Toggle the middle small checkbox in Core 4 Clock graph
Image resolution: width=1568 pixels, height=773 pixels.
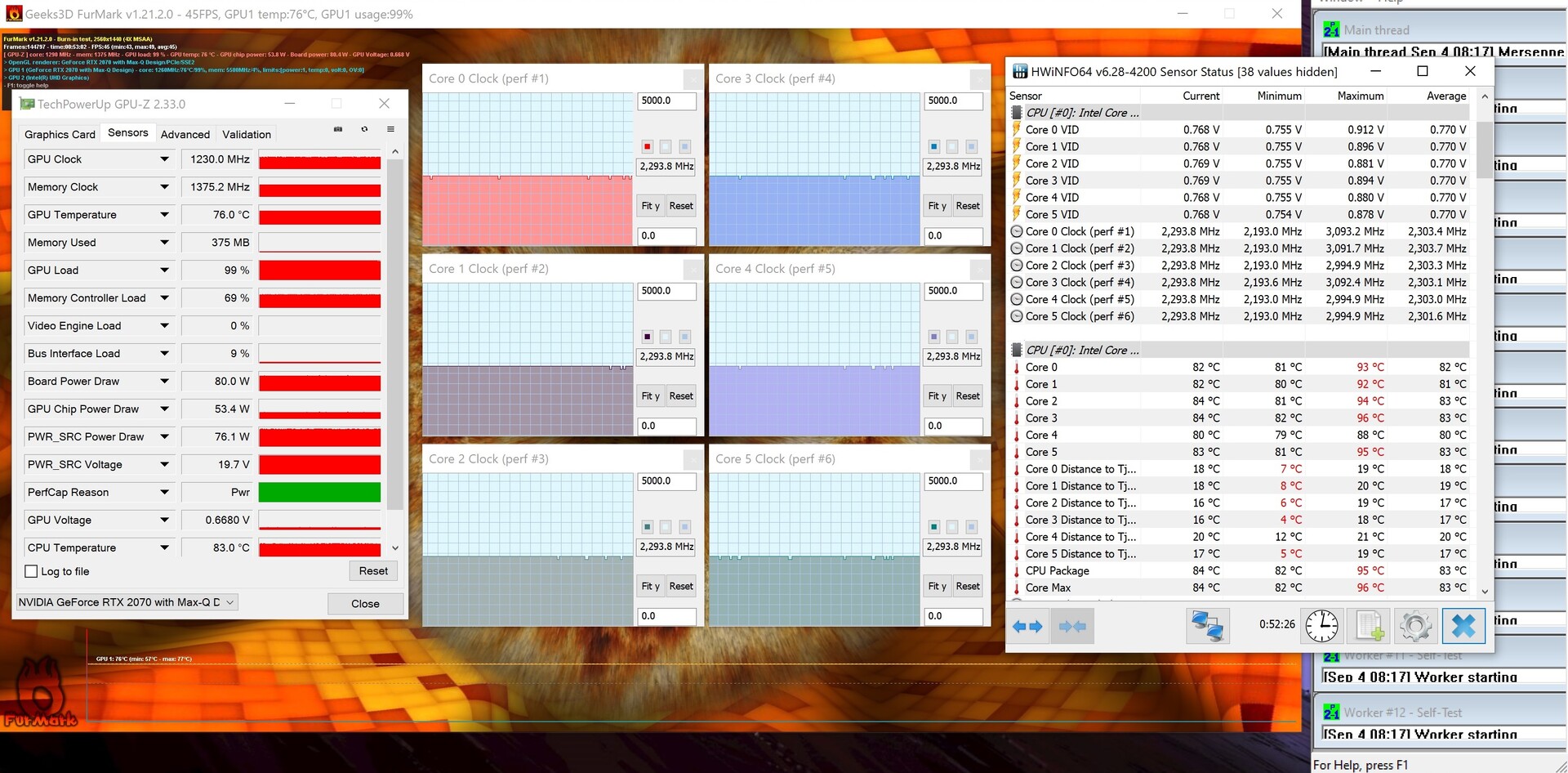tap(952, 337)
